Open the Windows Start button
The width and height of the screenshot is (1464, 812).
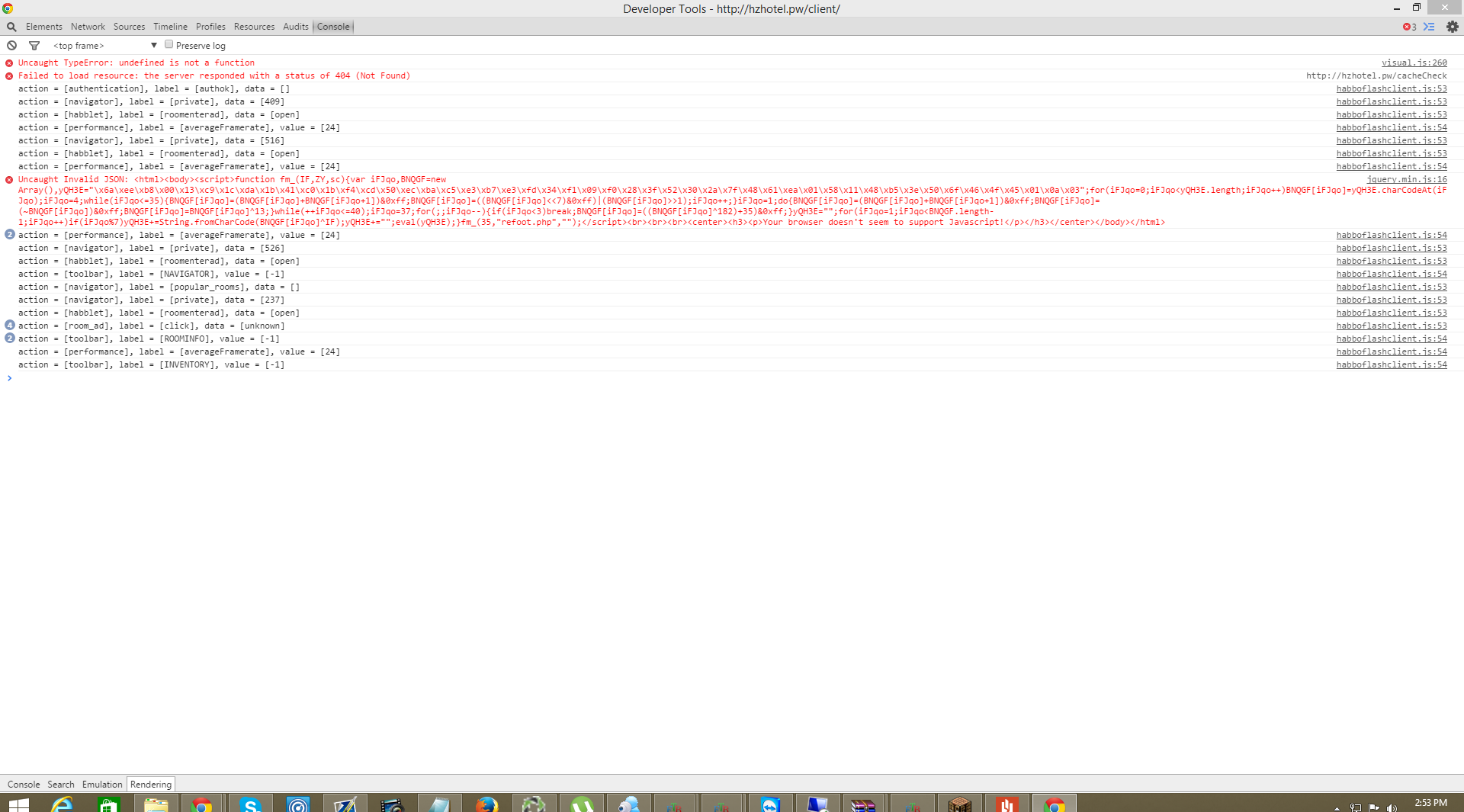tap(18, 805)
